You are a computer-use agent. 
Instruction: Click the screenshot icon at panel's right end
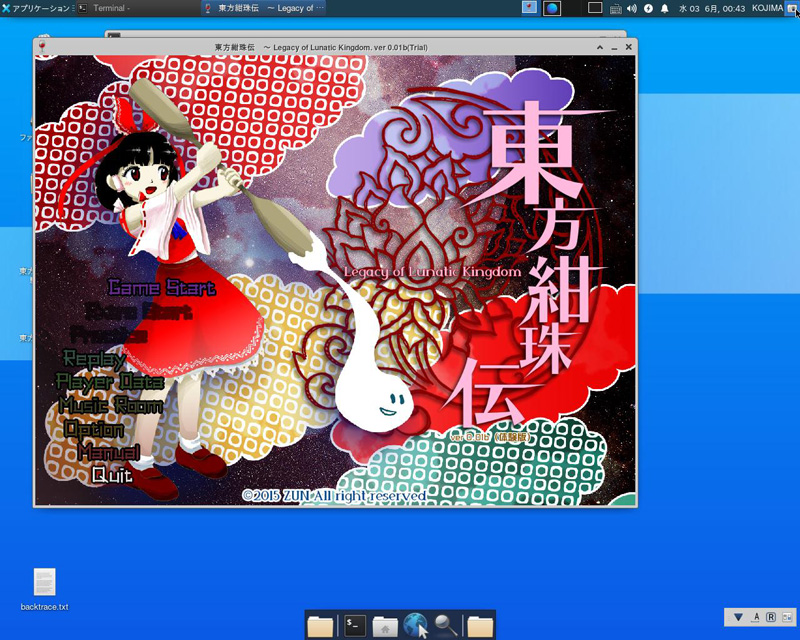tap(791, 8)
